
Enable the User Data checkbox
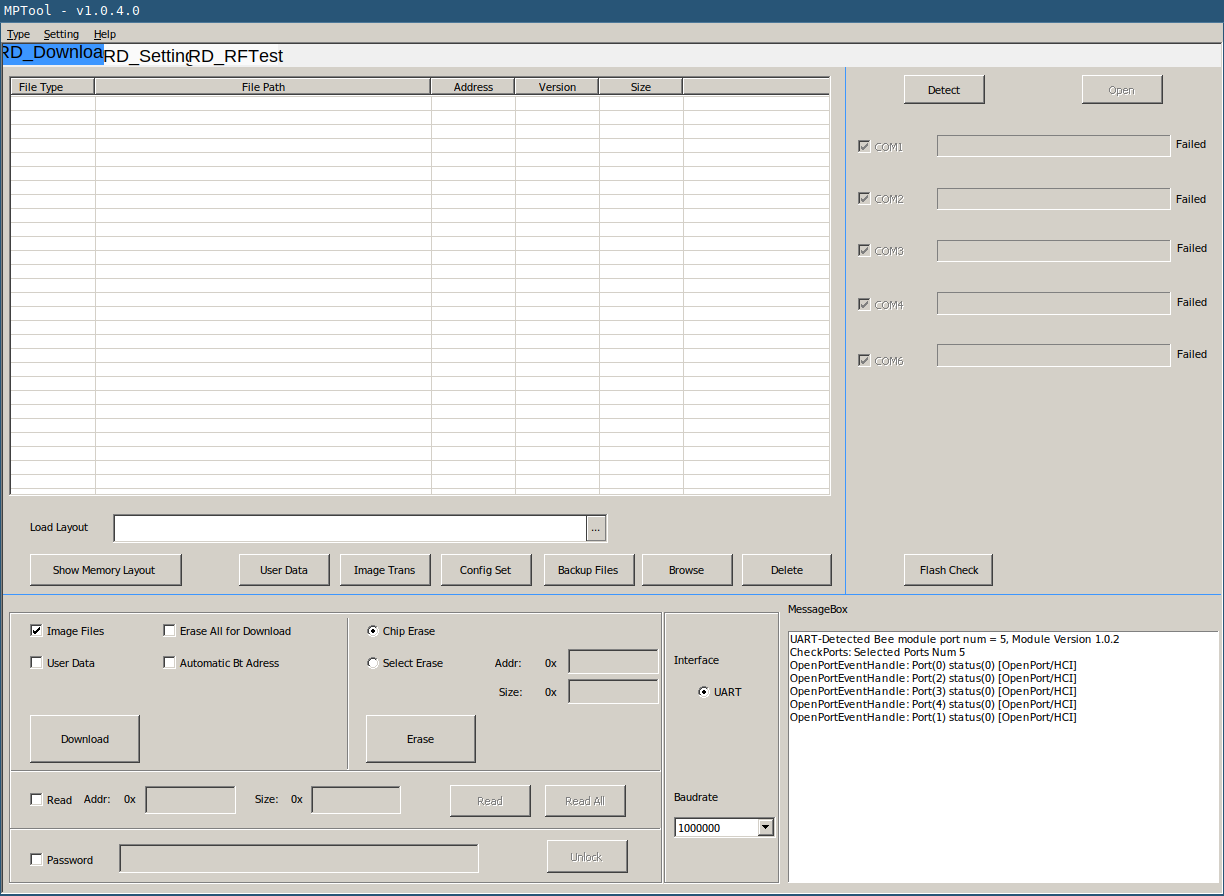coord(37,663)
